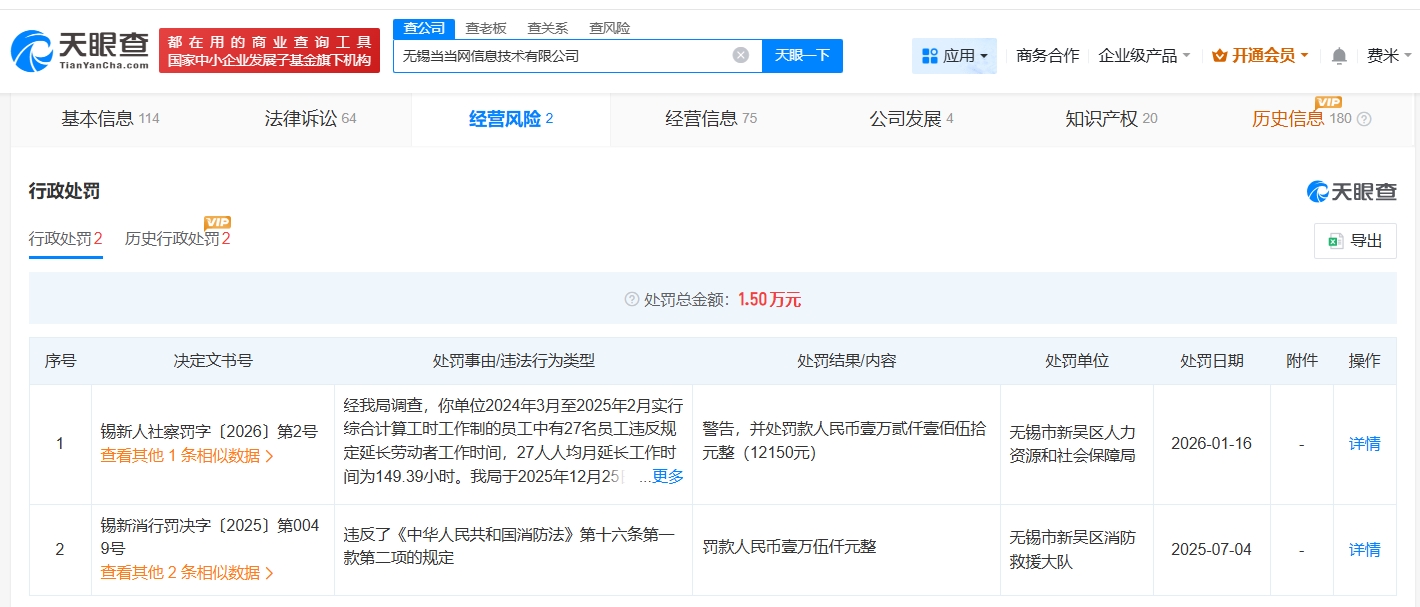The width and height of the screenshot is (1420, 607).
Task: Open the 开通会员 membership dropdown
Action: (1260, 56)
